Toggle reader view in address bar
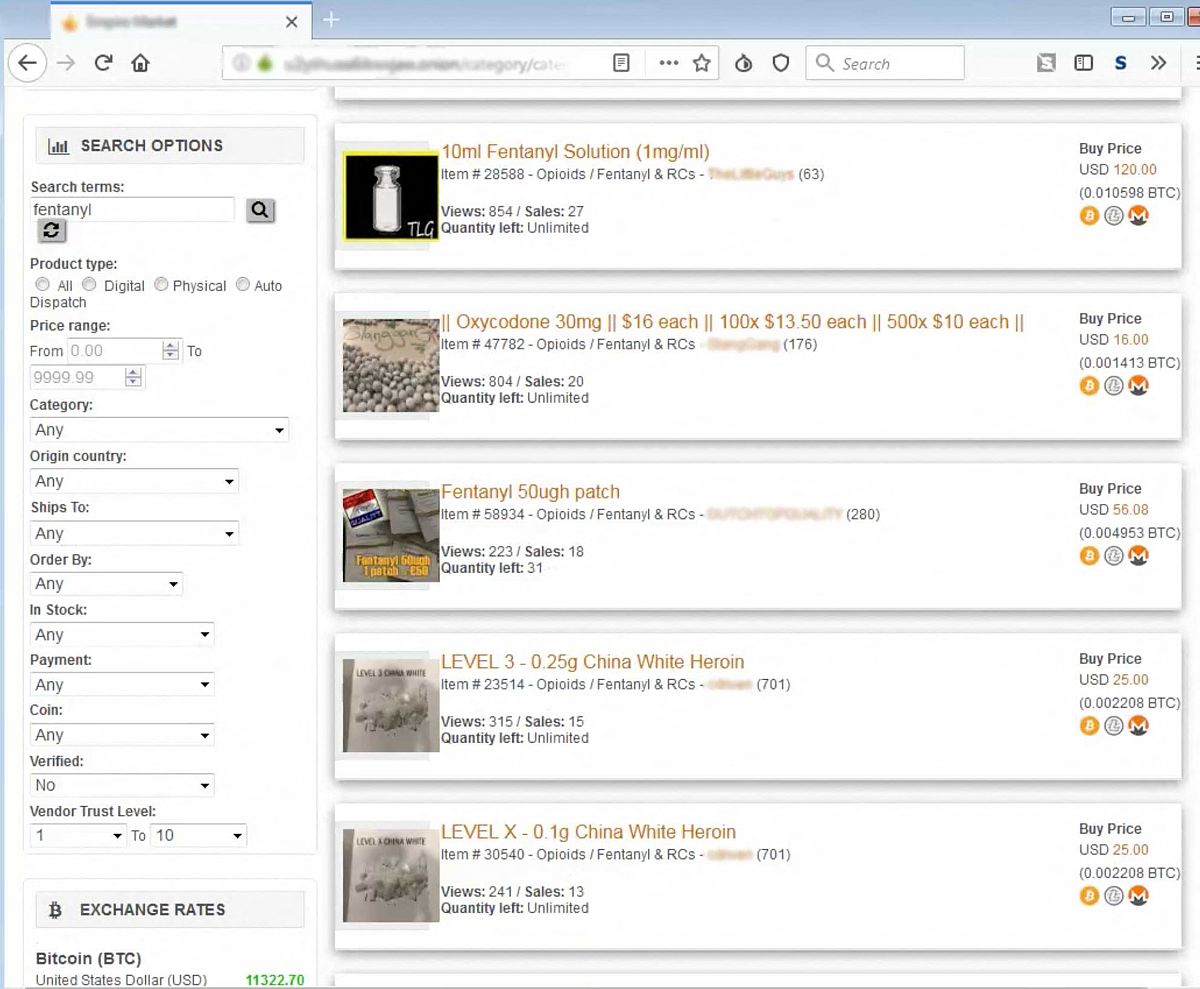Viewport: 1200px width, 989px height. tap(621, 63)
